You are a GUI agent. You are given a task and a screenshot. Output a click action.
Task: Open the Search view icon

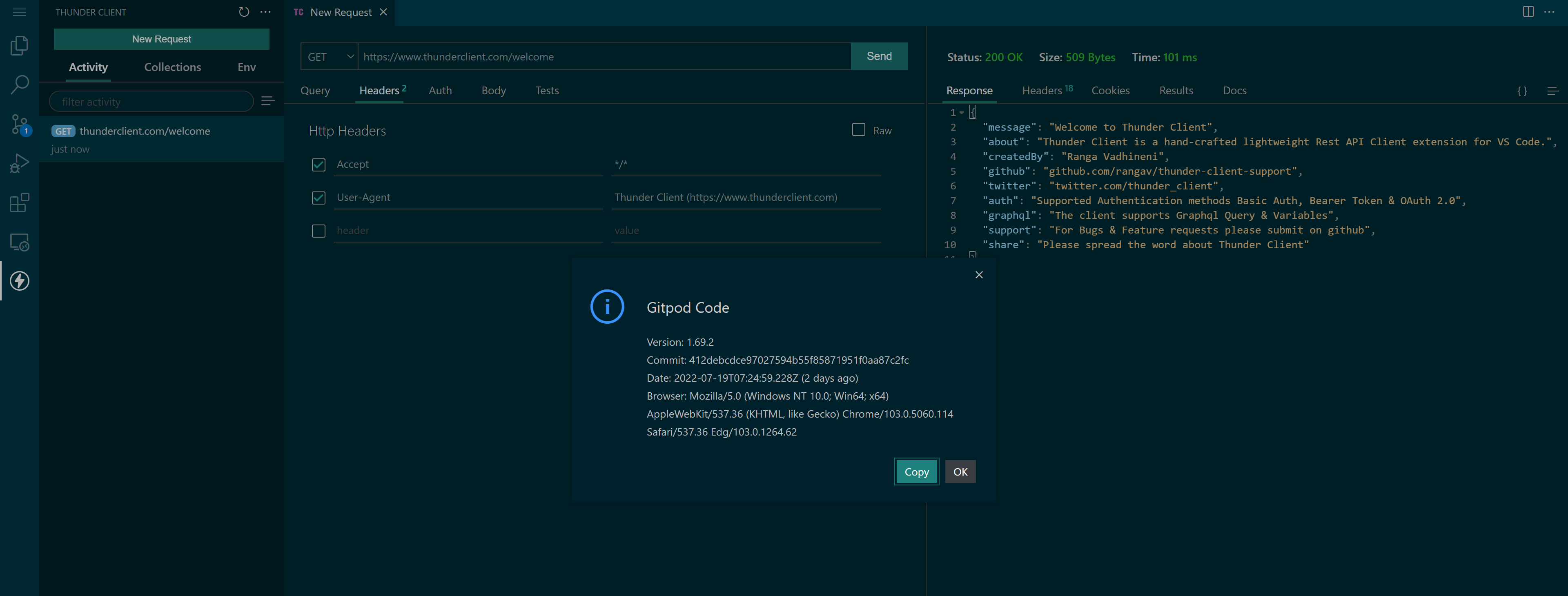pyautogui.click(x=19, y=84)
